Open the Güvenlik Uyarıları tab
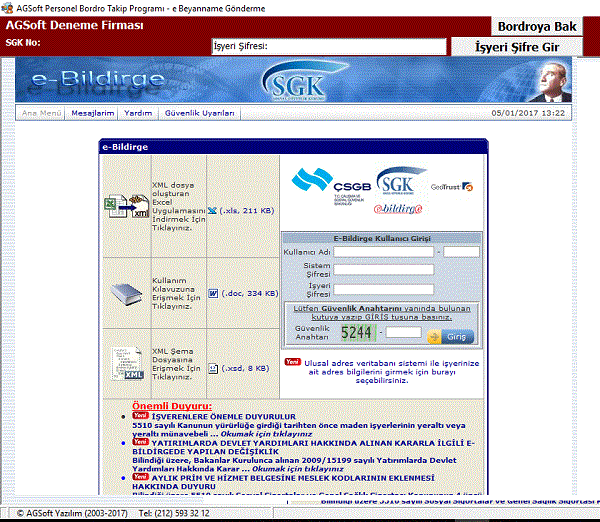 (x=199, y=113)
